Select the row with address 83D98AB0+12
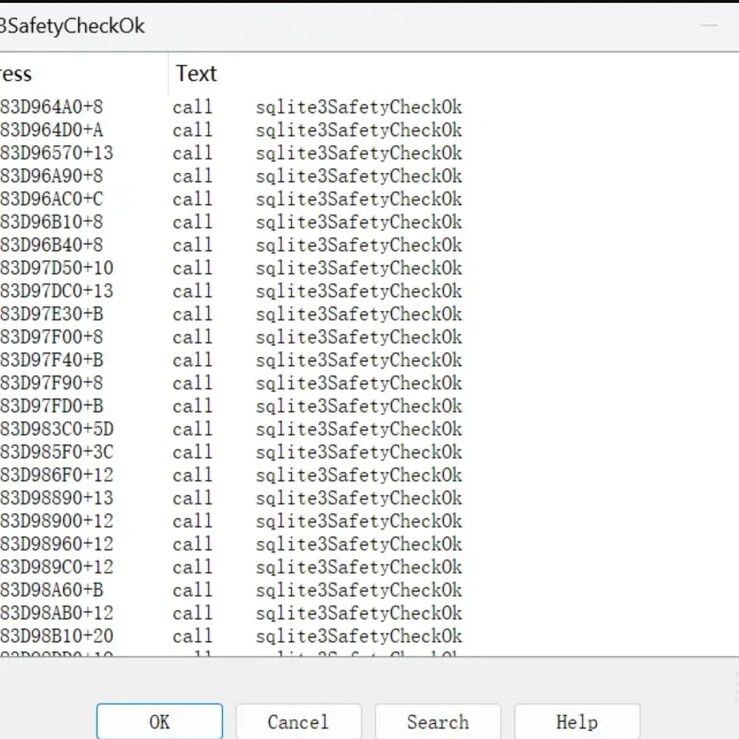Screen dimensions: 739x739 (x=370, y=613)
